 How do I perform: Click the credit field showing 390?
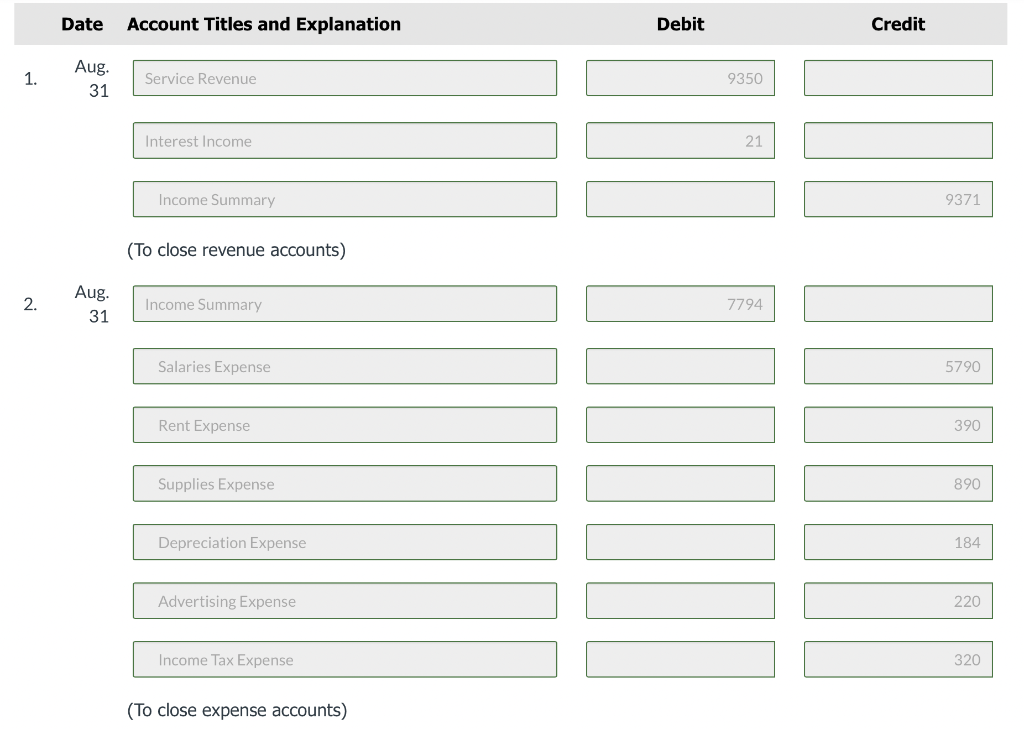(898, 426)
